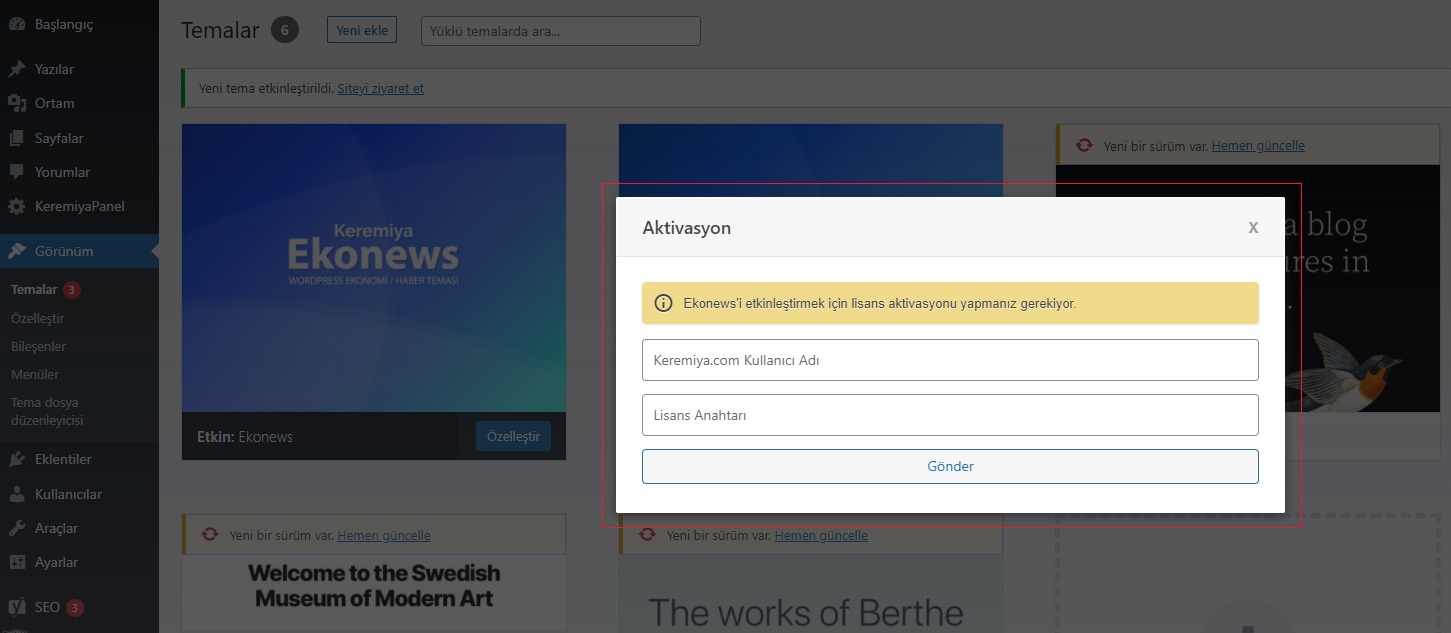
Task: Follow the Siteyi ziyaret et link
Action: [381, 88]
